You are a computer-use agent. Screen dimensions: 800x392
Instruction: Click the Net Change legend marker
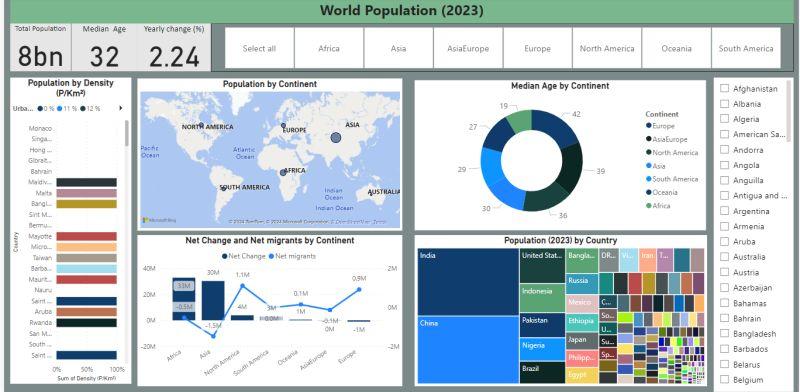[x=224, y=256]
